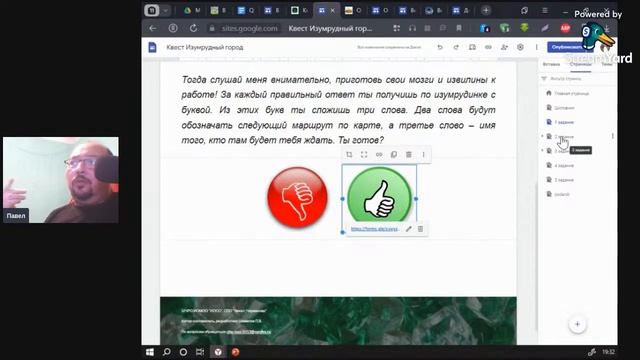
Task: Expand the 3 задание page subtree arrow
Action: pos(542,151)
